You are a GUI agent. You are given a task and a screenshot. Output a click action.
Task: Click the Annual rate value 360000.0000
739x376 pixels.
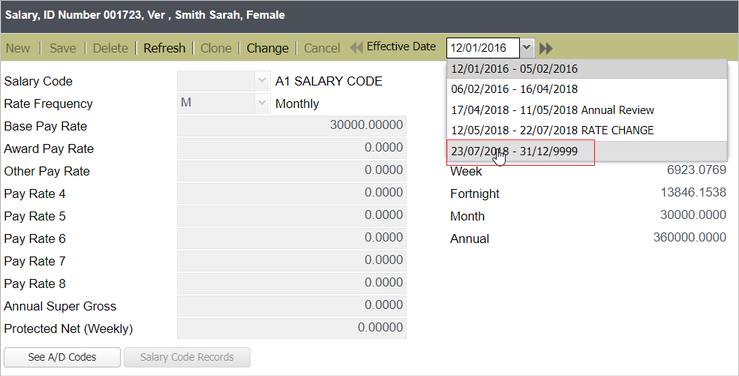[x=690, y=237]
